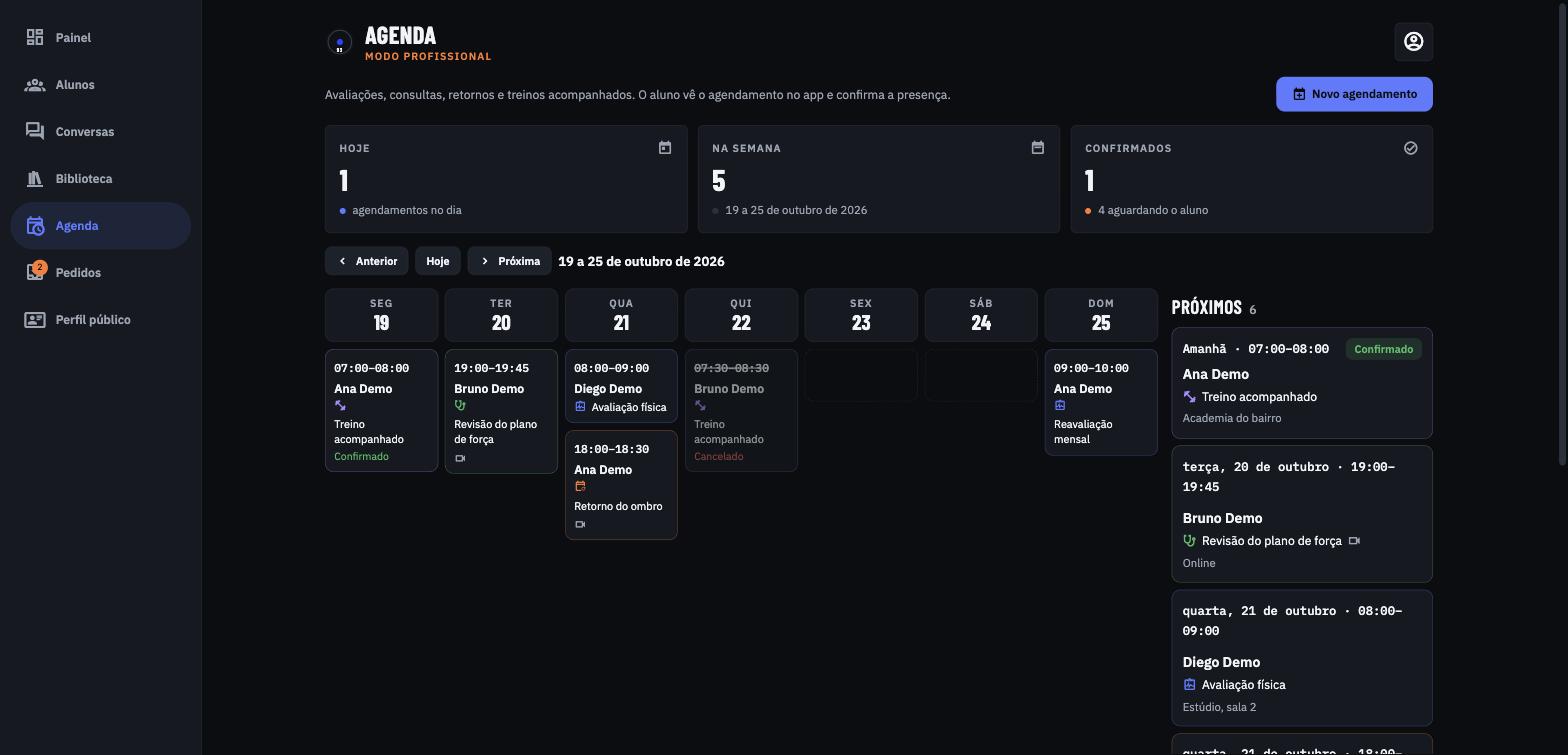Click the Cancelado status text
Image resolution: width=1568 pixels, height=755 pixels.
coord(719,457)
